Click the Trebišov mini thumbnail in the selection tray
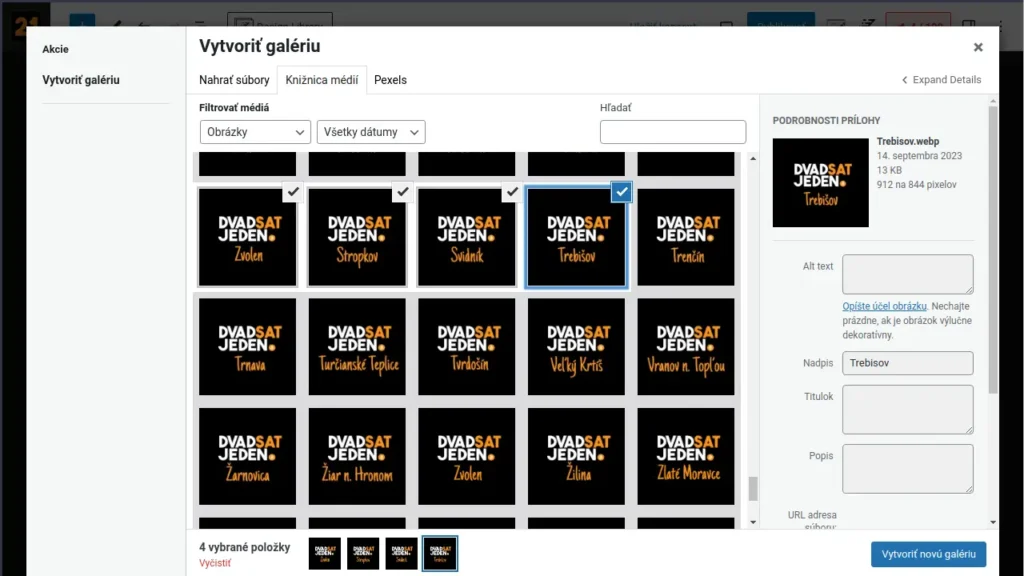 coord(440,554)
